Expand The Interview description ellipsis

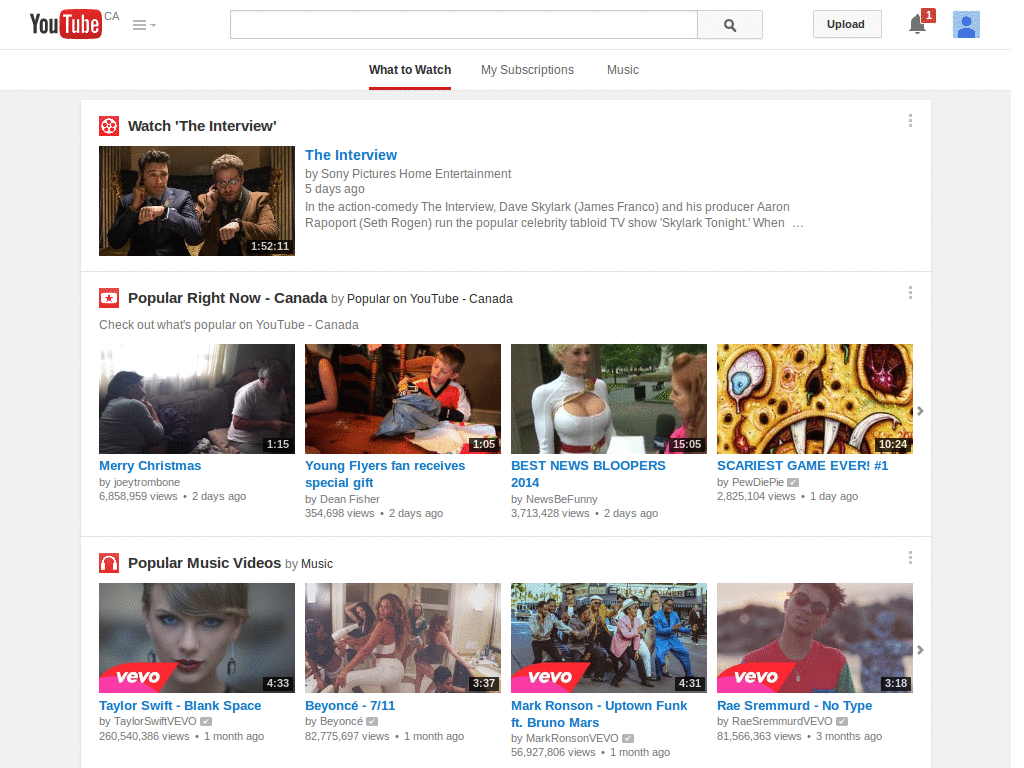(x=797, y=223)
